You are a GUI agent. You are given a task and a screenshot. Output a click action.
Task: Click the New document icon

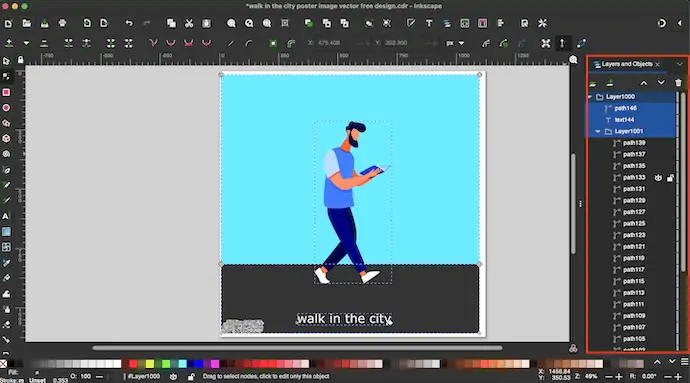(x=8, y=23)
